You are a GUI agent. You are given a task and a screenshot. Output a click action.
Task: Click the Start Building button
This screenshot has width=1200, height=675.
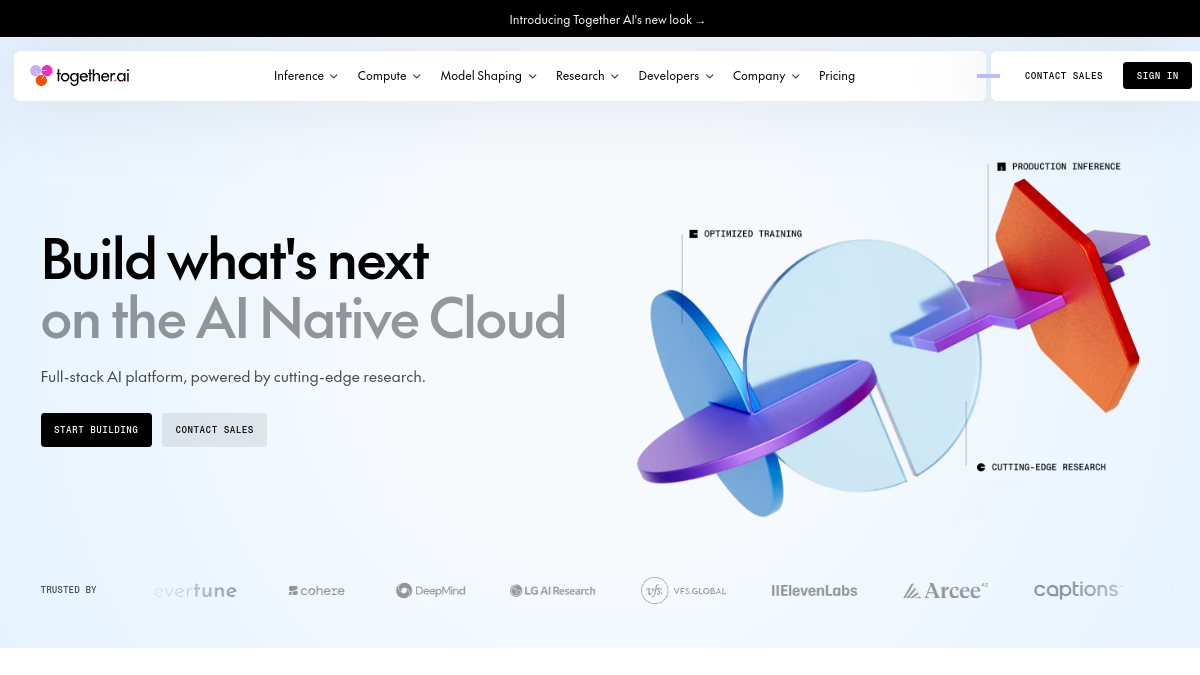point(96,430)
